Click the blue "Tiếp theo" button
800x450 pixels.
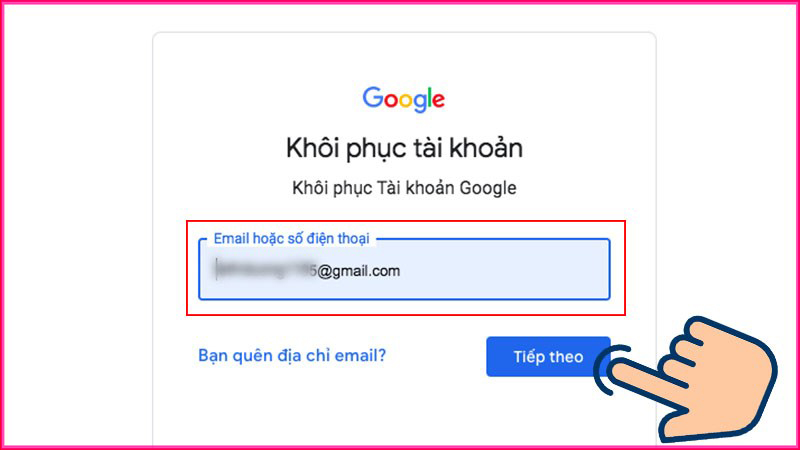pos(548,357)
